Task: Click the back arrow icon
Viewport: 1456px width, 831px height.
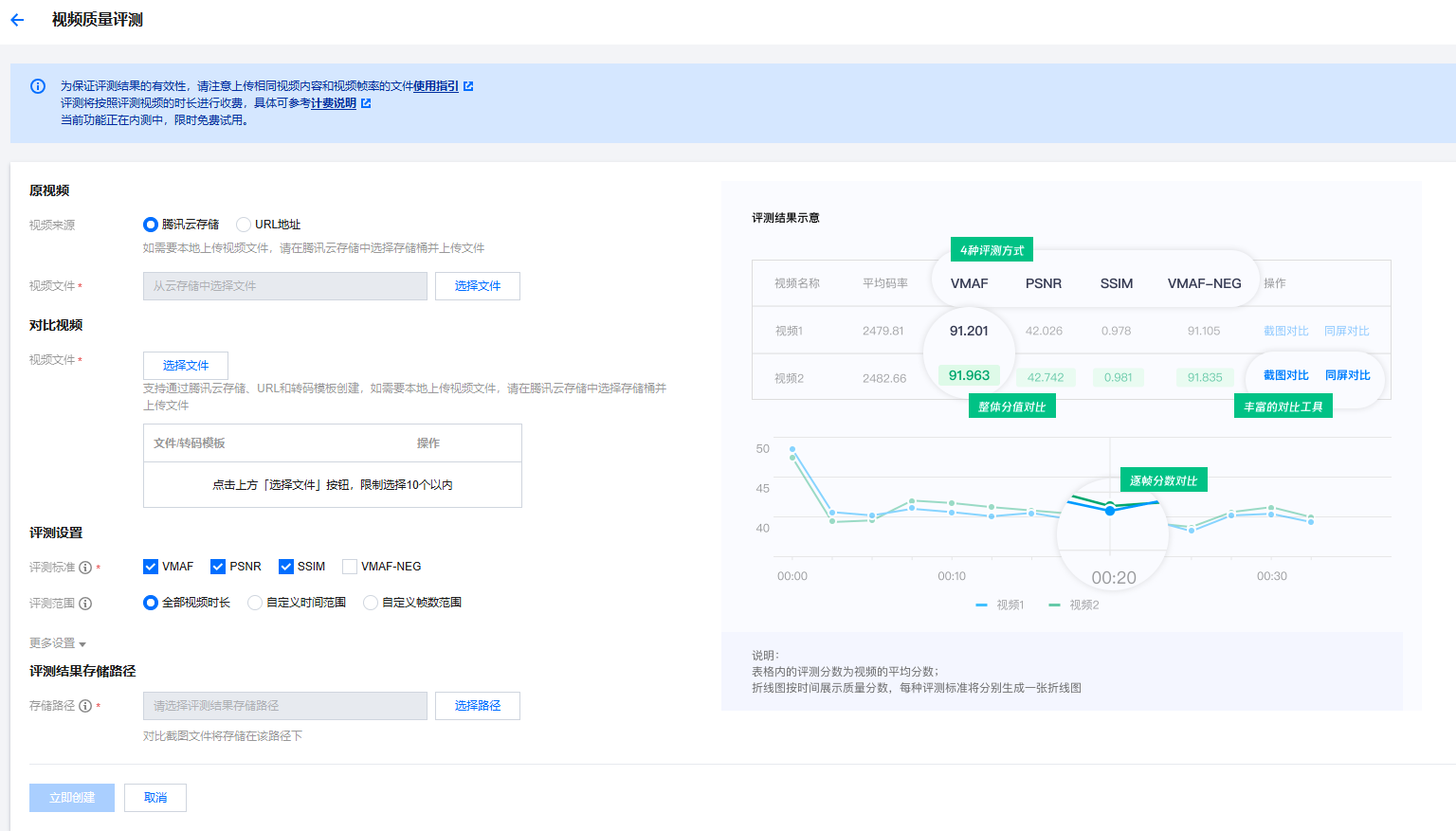Action: click(17, 20)
